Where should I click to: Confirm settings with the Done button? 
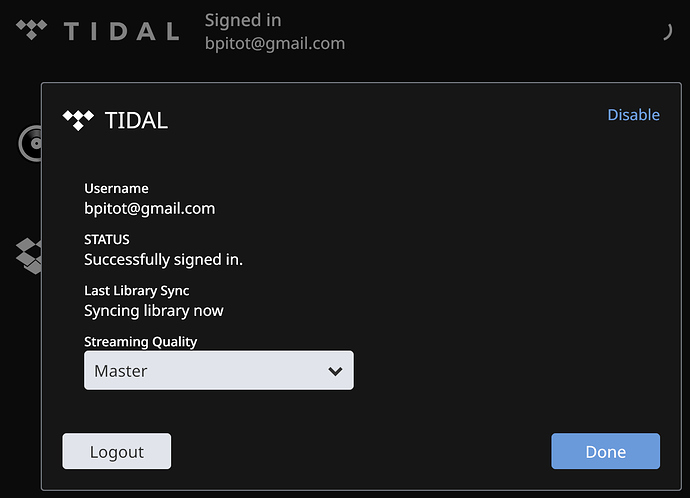605,451
